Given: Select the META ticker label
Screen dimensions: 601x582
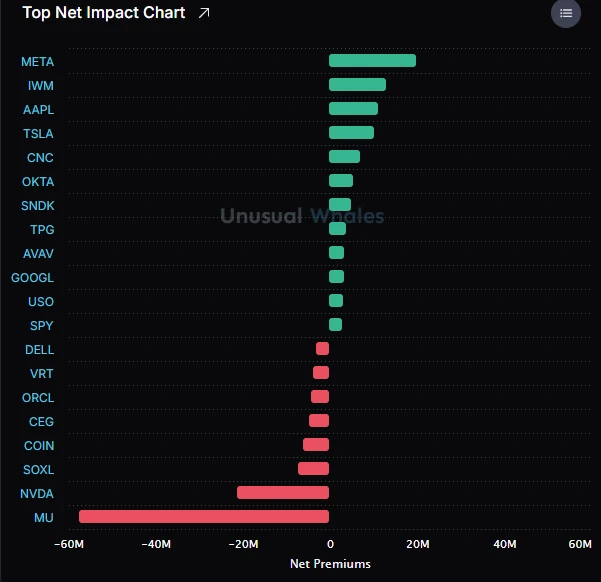Looking at the screenshot, I should point(38,62).
